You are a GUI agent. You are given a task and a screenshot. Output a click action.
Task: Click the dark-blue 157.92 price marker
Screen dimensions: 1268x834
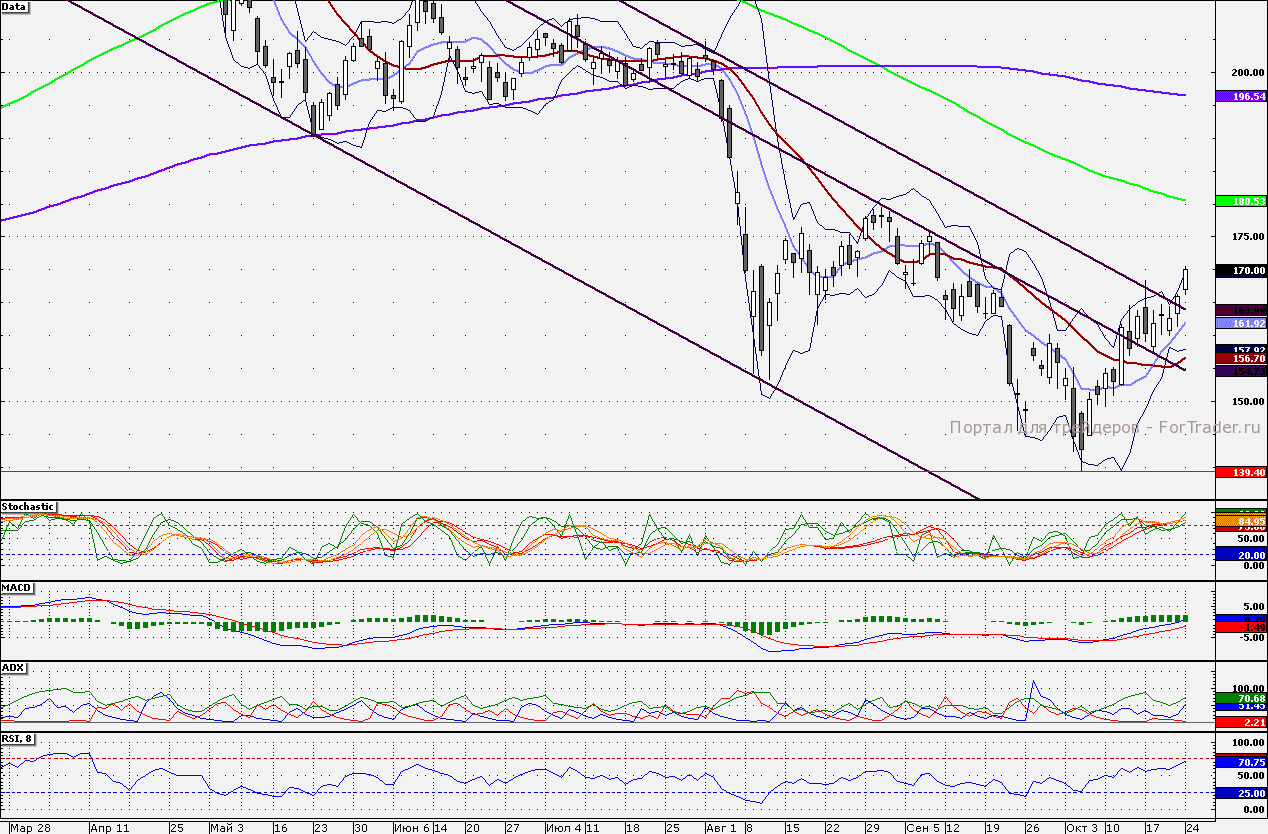point(1235,350)
